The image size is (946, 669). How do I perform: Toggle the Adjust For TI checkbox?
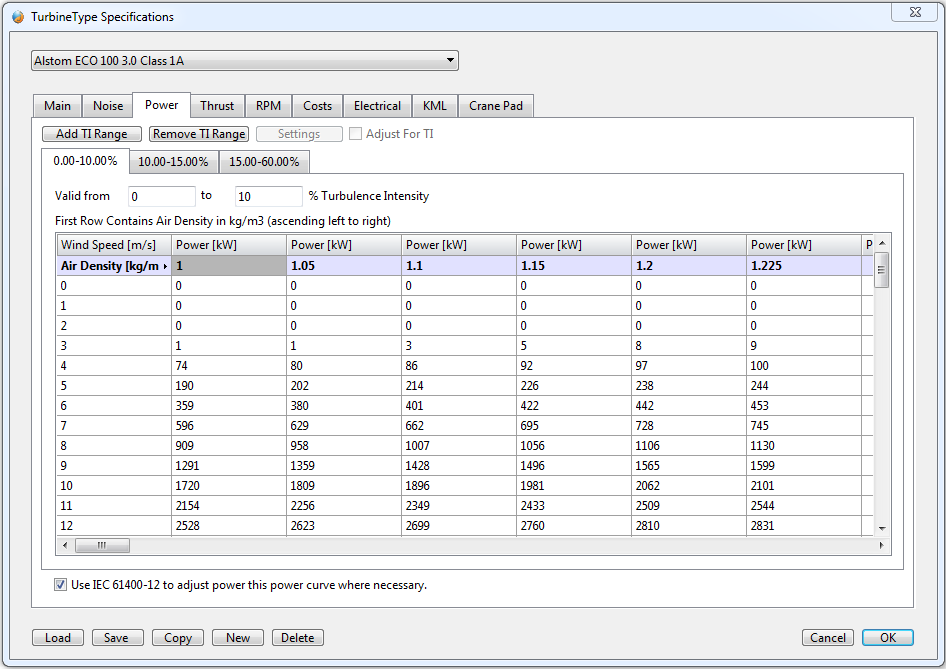(x=356, y=134)
